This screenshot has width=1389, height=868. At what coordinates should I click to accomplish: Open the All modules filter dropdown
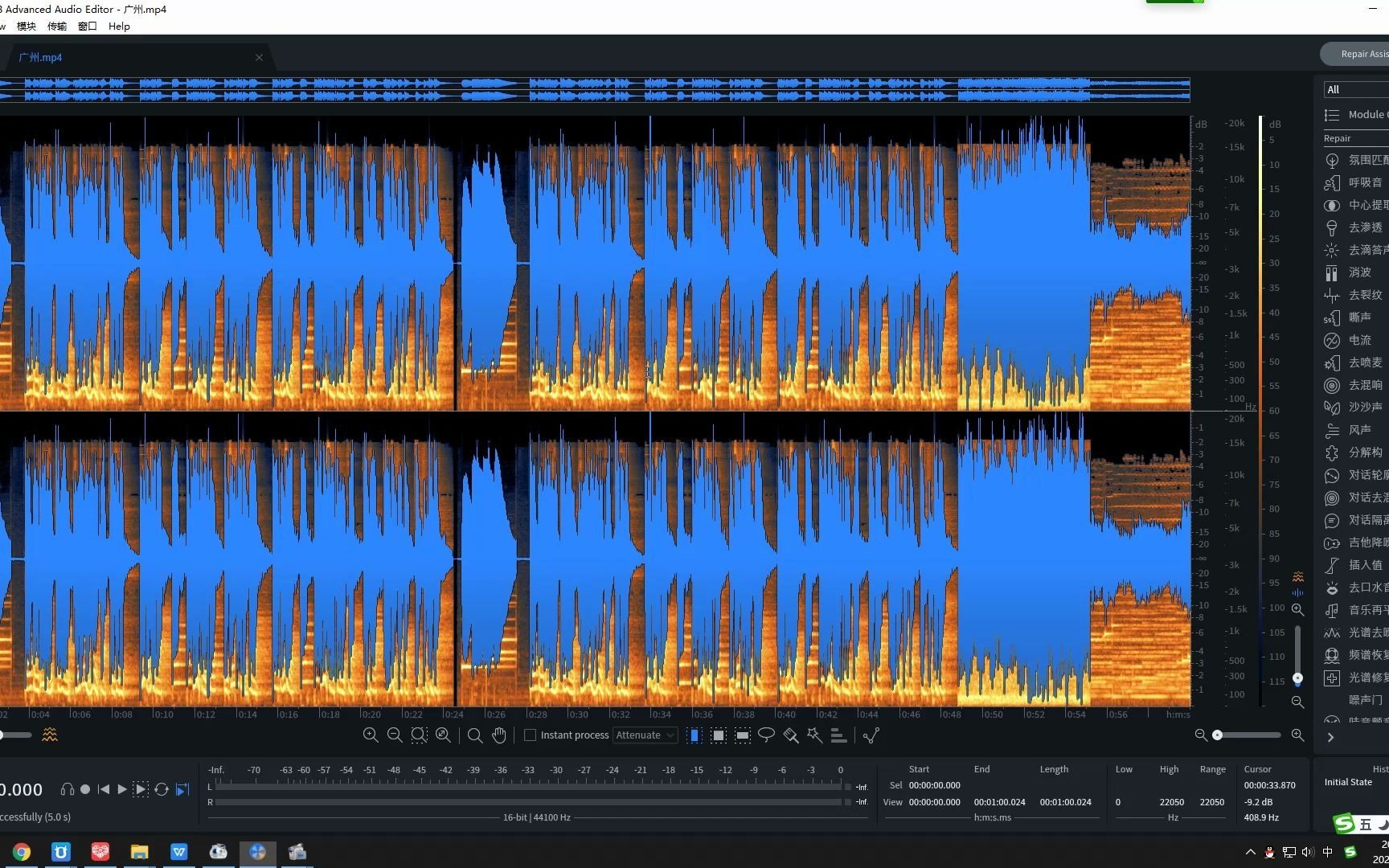click(1354, 89)
